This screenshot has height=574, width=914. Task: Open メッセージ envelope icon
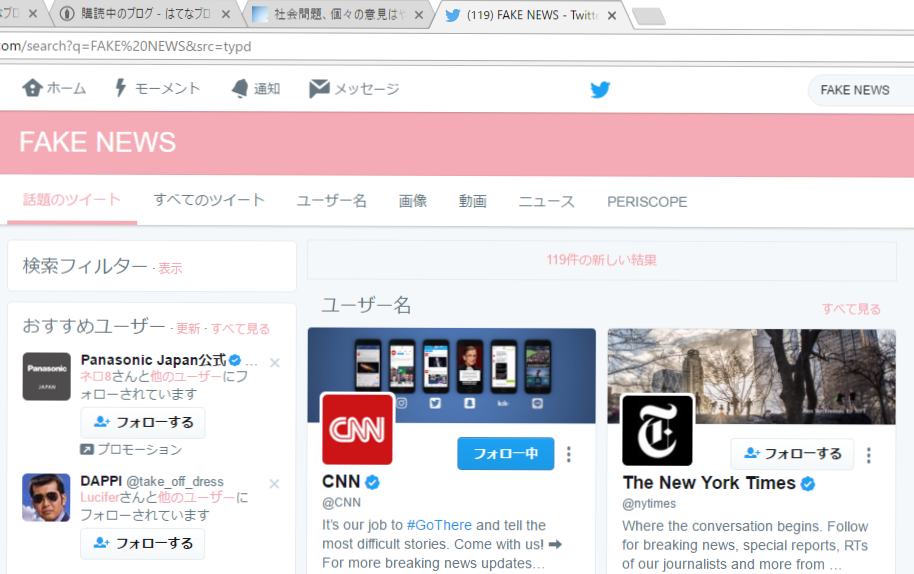319,89
